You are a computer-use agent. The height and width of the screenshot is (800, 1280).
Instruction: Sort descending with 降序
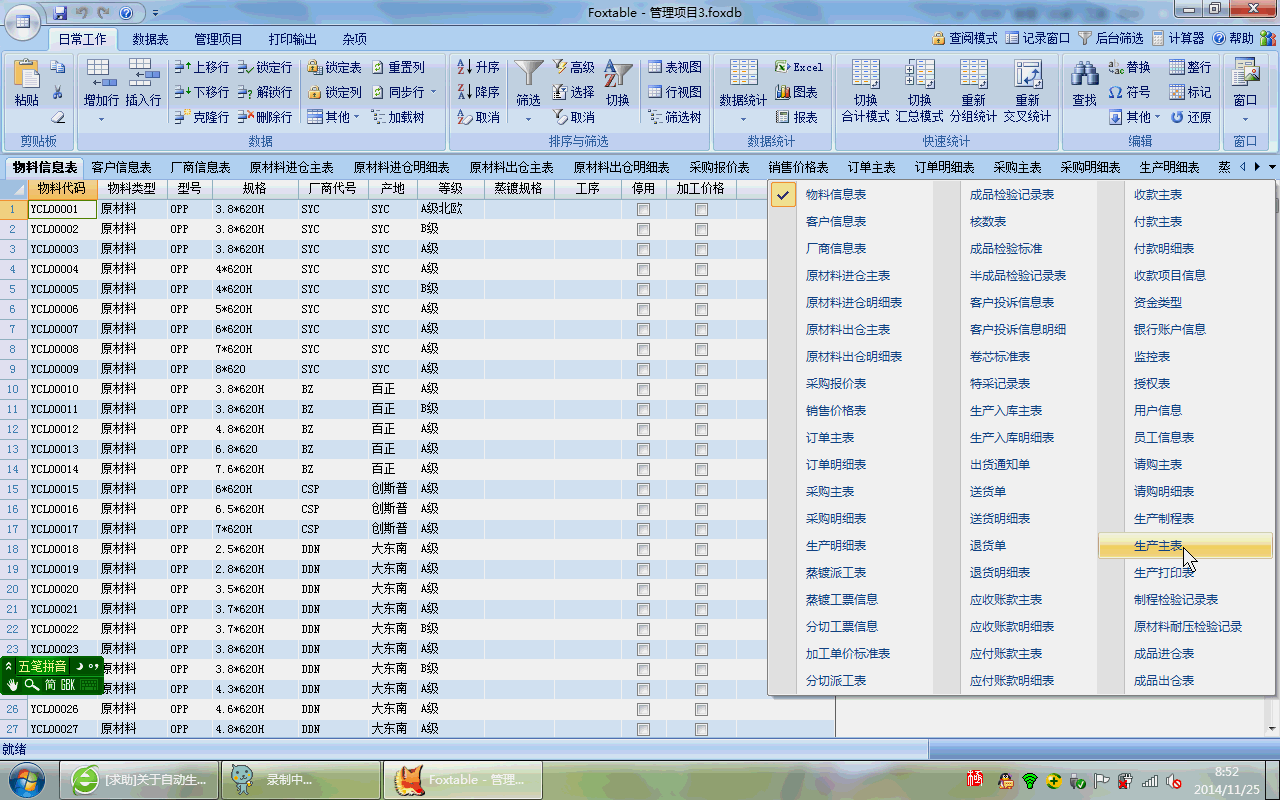(x=478, y=92)
